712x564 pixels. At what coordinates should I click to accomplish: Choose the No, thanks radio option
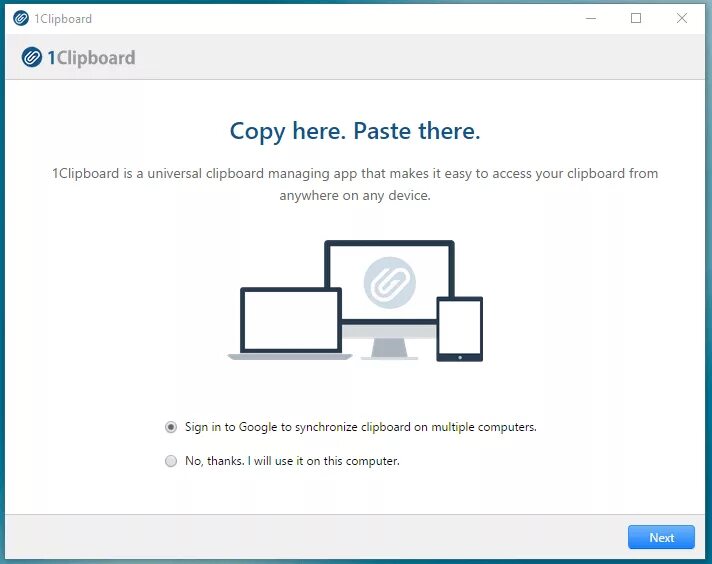[x=171, y=461]
